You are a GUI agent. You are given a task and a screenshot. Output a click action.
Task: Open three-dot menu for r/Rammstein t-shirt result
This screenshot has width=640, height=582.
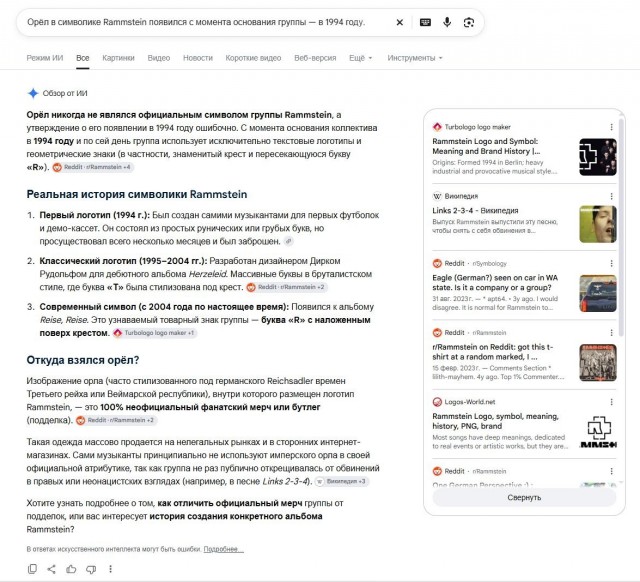click(611, 333)
